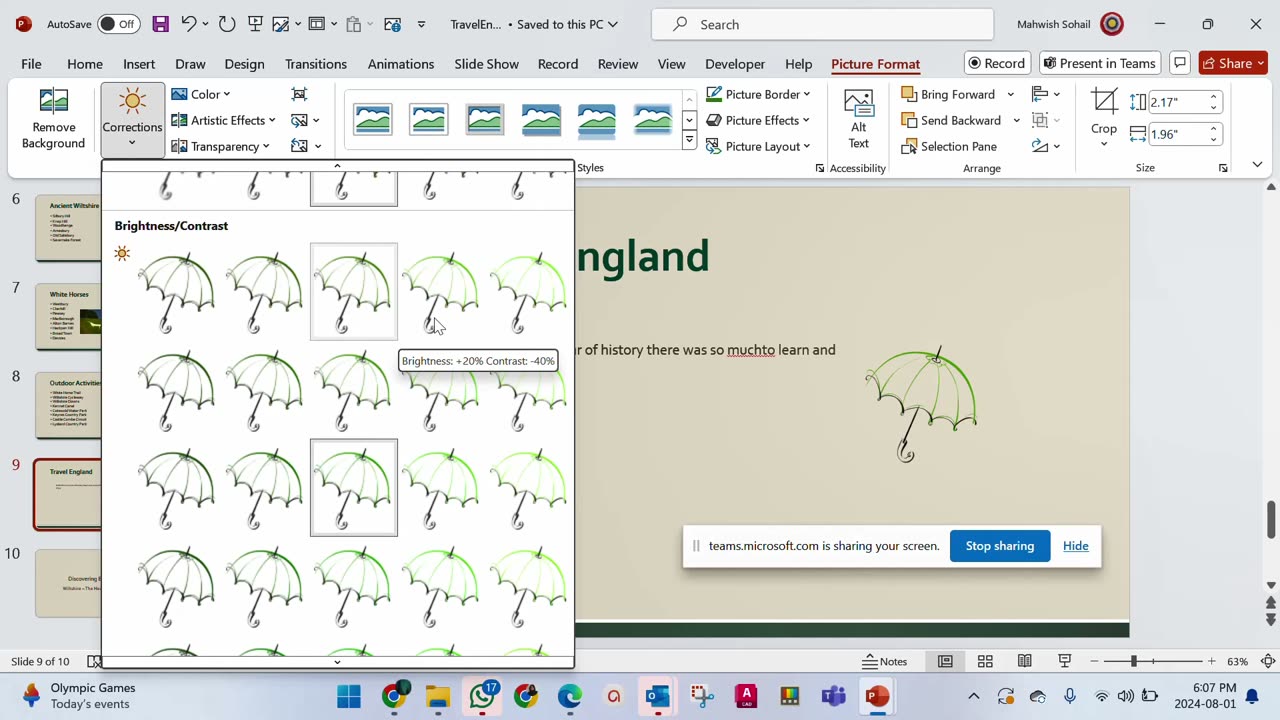Click the Change Picture icon
1280x720 pixels.
click(299, 120)
